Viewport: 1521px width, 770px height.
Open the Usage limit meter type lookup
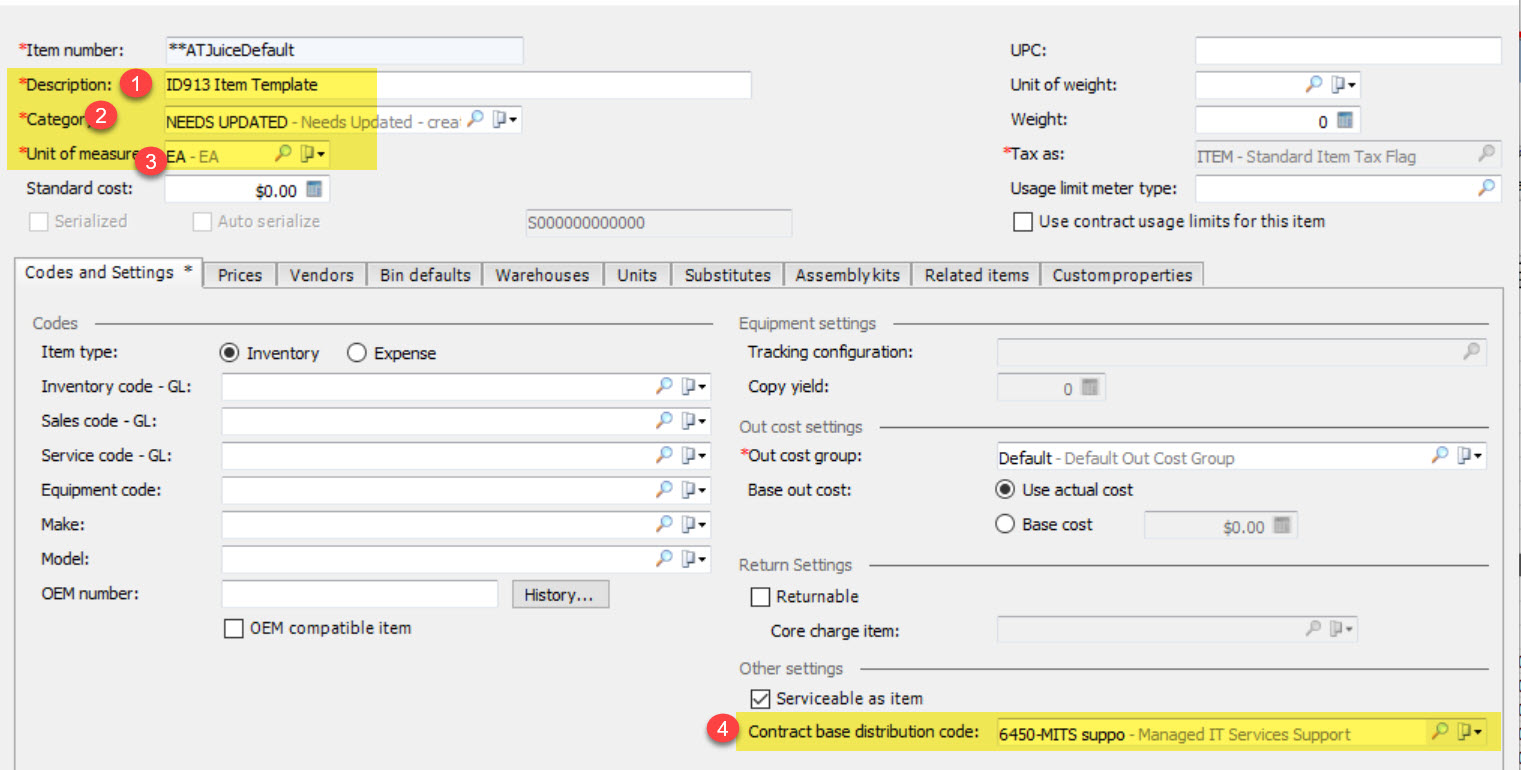click(1487, 187)
